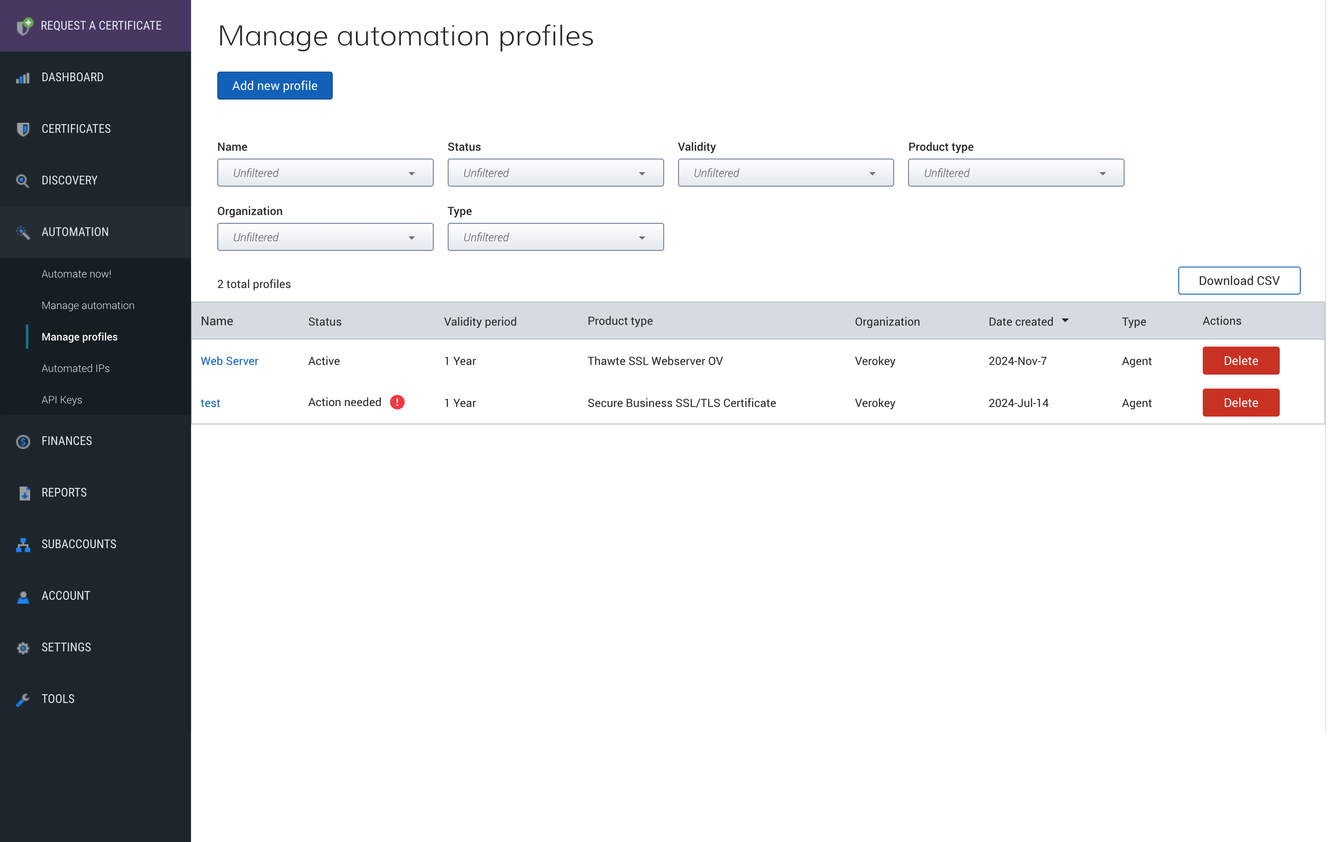This screenshot has width=1344, height=842.
Task: Open the Web Server profile link
Action: [x=229, y=360]
